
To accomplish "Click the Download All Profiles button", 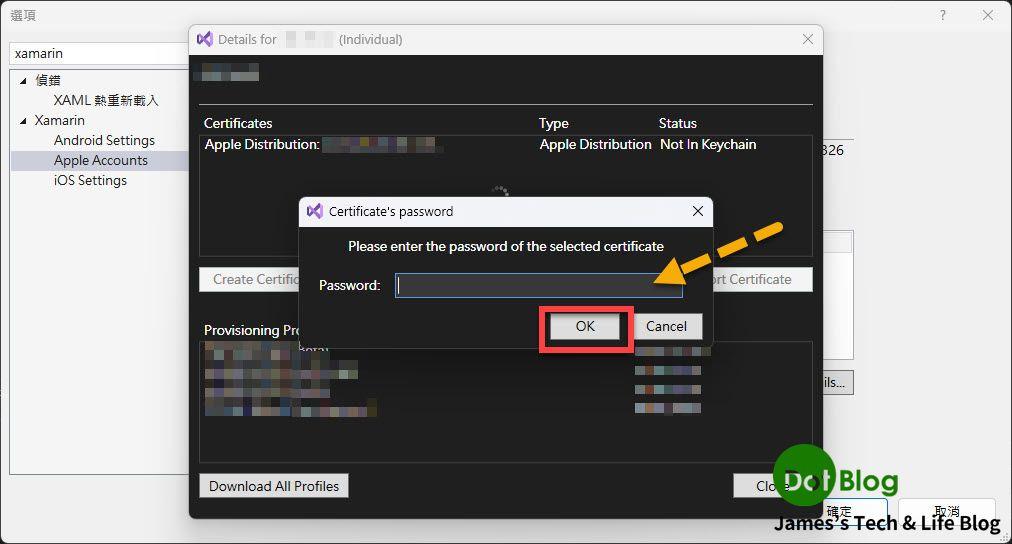I will click(x=274, y=486).
